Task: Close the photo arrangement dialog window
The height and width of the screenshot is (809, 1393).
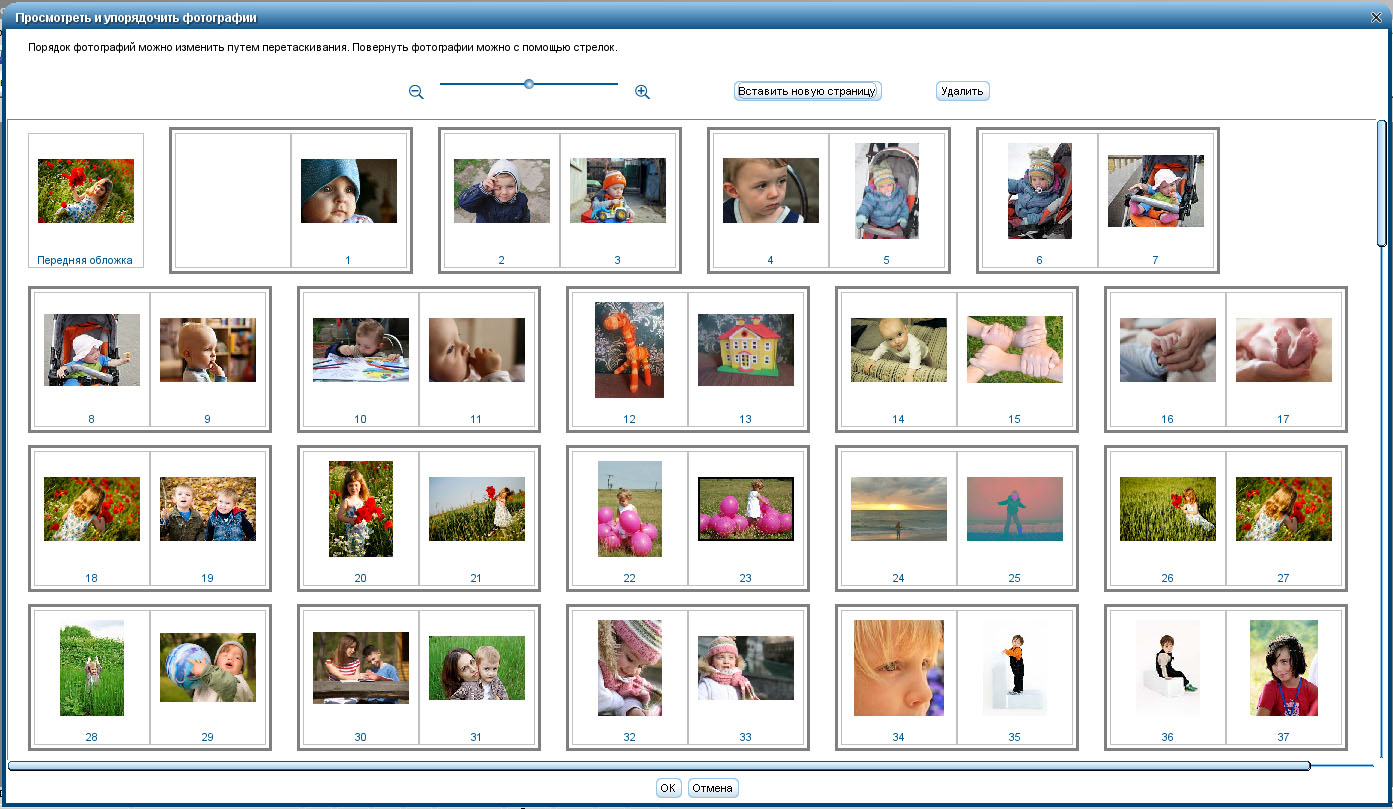Action: coord(1376,17)
